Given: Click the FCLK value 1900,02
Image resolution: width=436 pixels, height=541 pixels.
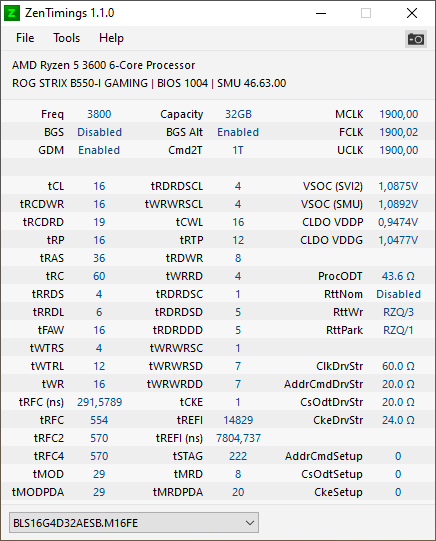Looking at the screenshot, I should tap(398, 132).
